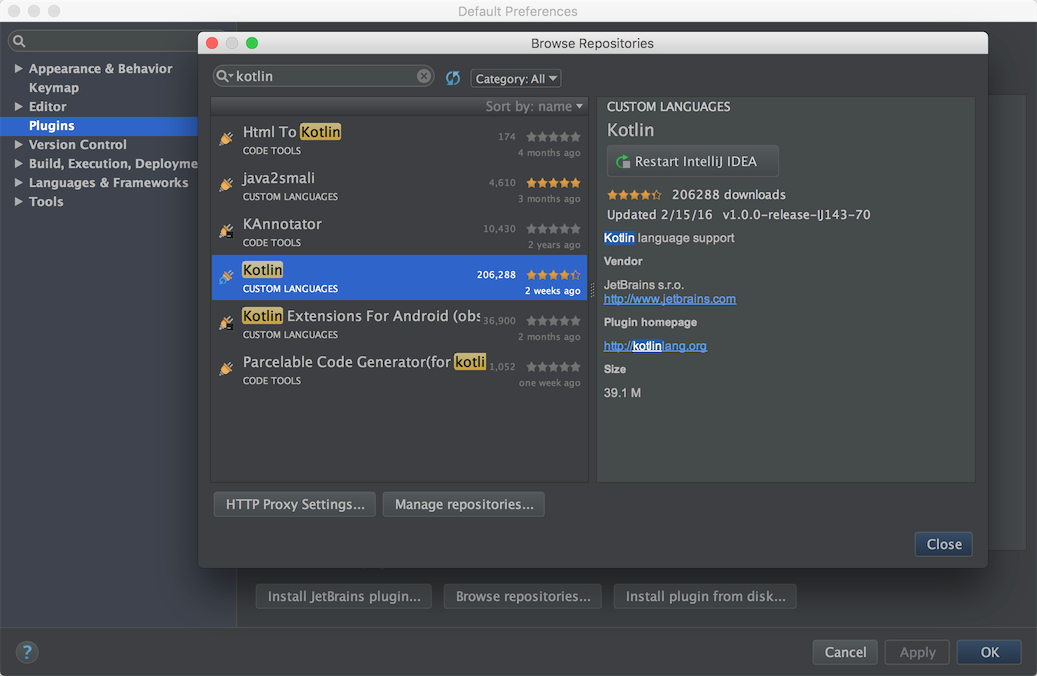The height and width of the screenshot is (676, 1037).
Task: Expand Build, Execution, Deployment tree node
Action: [x=19, y=163]
